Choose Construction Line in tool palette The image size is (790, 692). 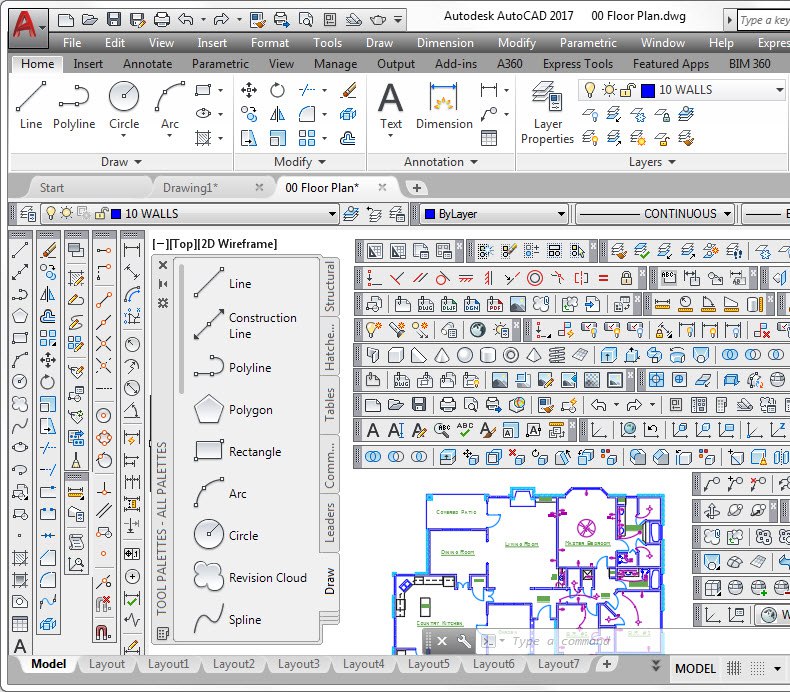click(x=246, y=325)
